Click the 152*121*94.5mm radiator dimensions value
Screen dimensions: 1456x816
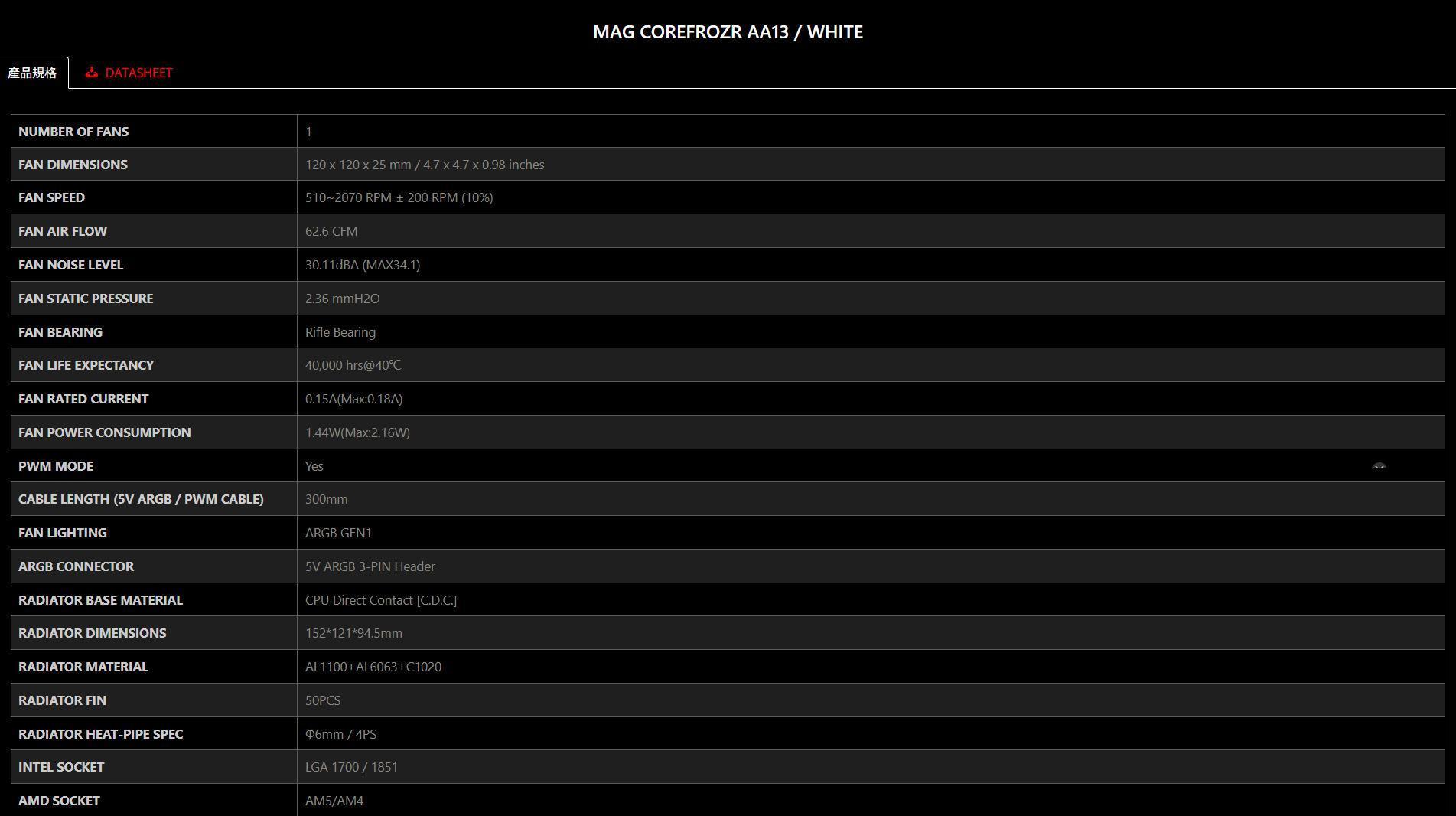(353, 633)
